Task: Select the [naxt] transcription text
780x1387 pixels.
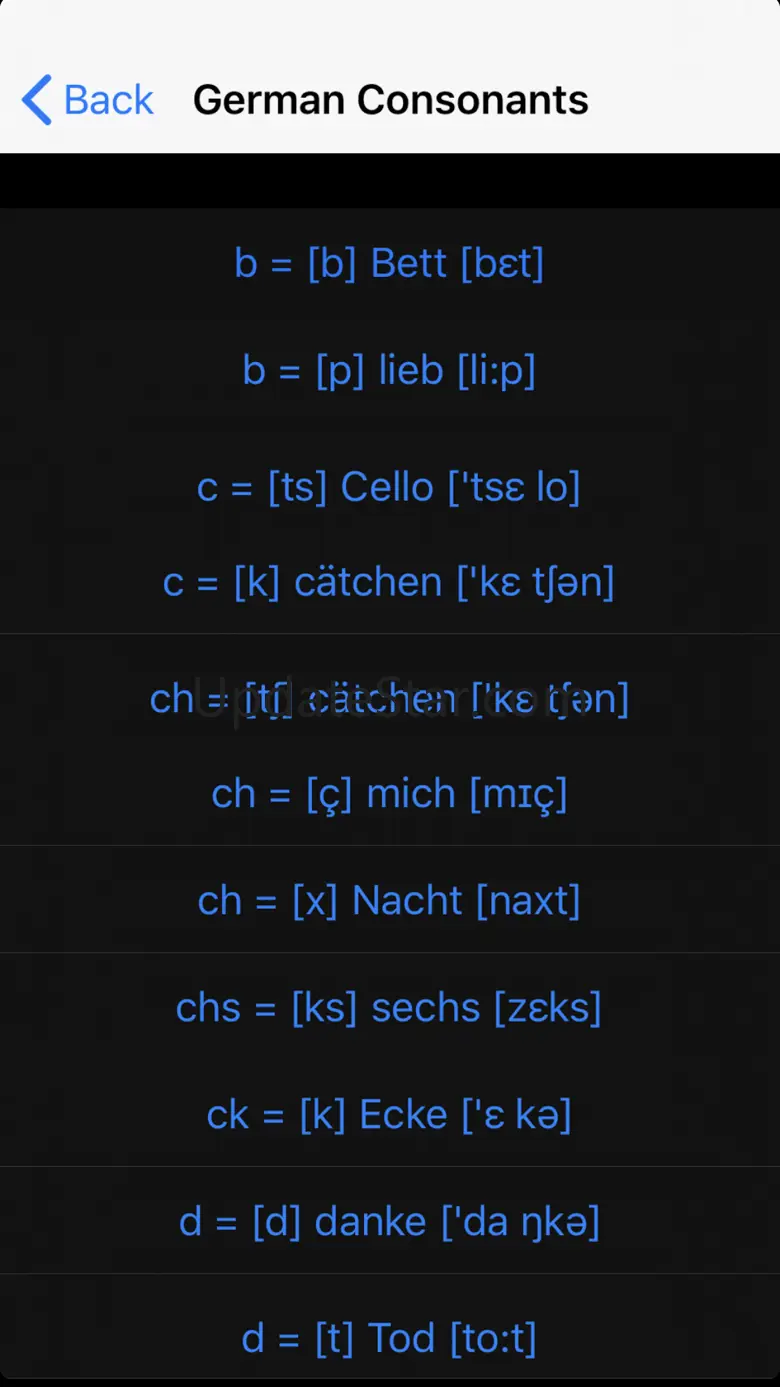Action: 528,901
